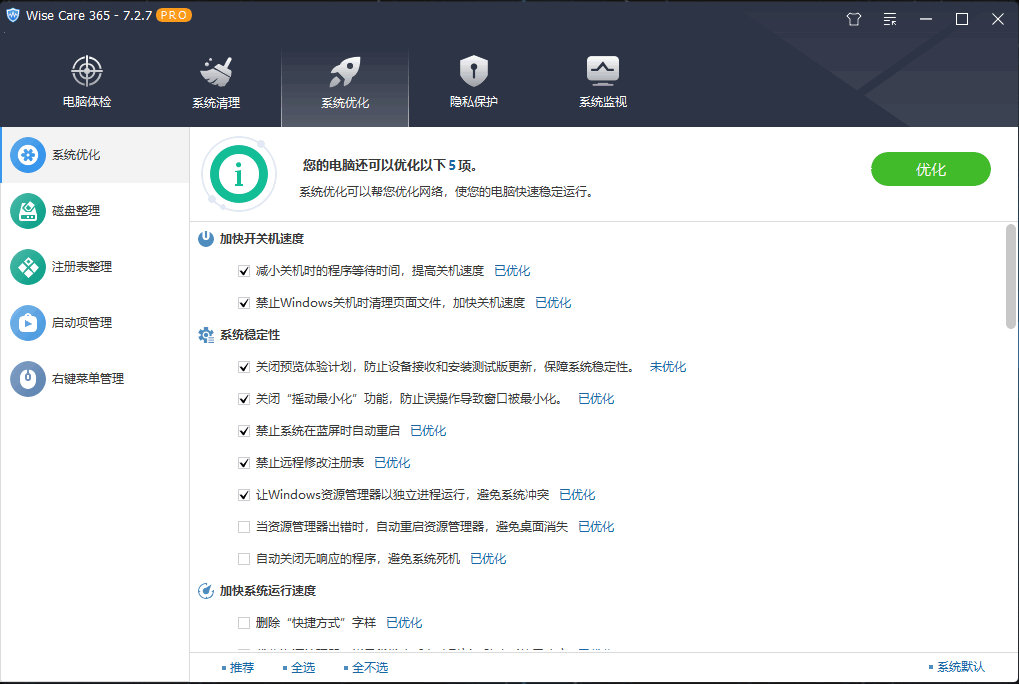
Task: Check auto-restart Explorer on error option
Action: [244, 526]
